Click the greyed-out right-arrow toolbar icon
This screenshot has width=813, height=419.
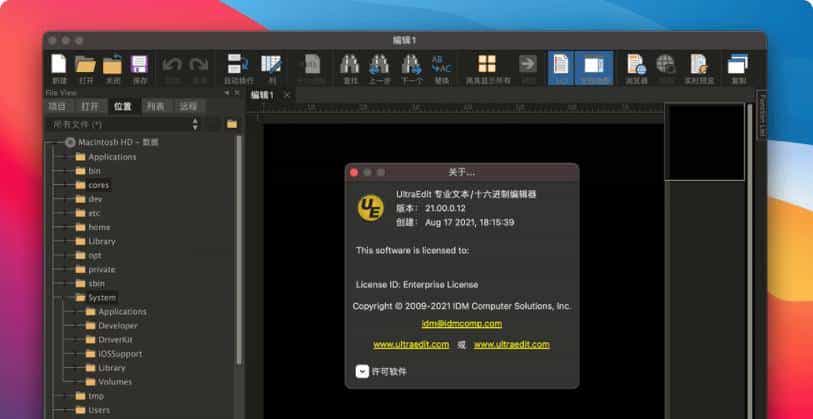[x=528, y=64]
